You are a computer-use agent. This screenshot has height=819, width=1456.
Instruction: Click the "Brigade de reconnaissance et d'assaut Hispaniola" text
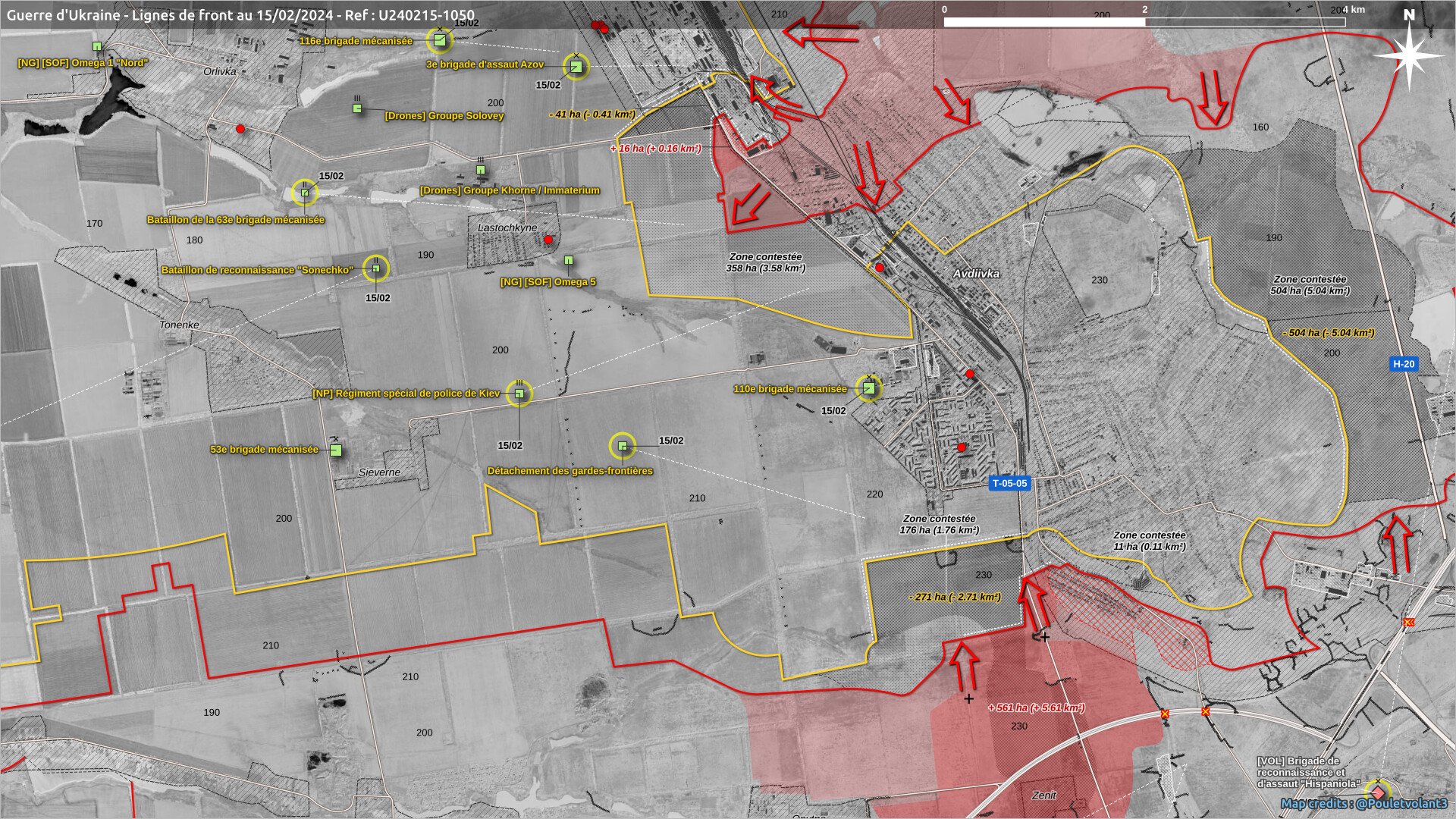(x=1308, y=772)
